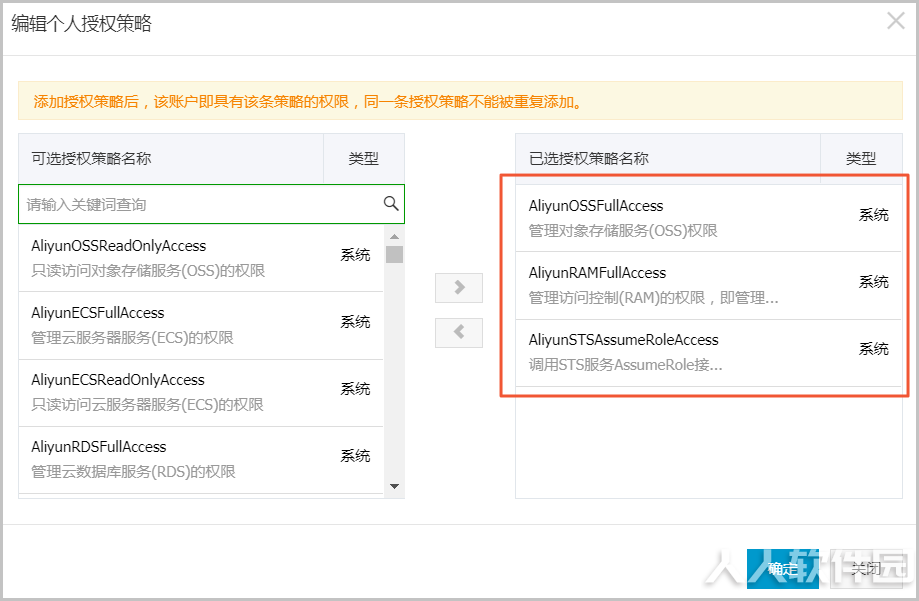Click 类型 header of selected policies

point(861,158)
